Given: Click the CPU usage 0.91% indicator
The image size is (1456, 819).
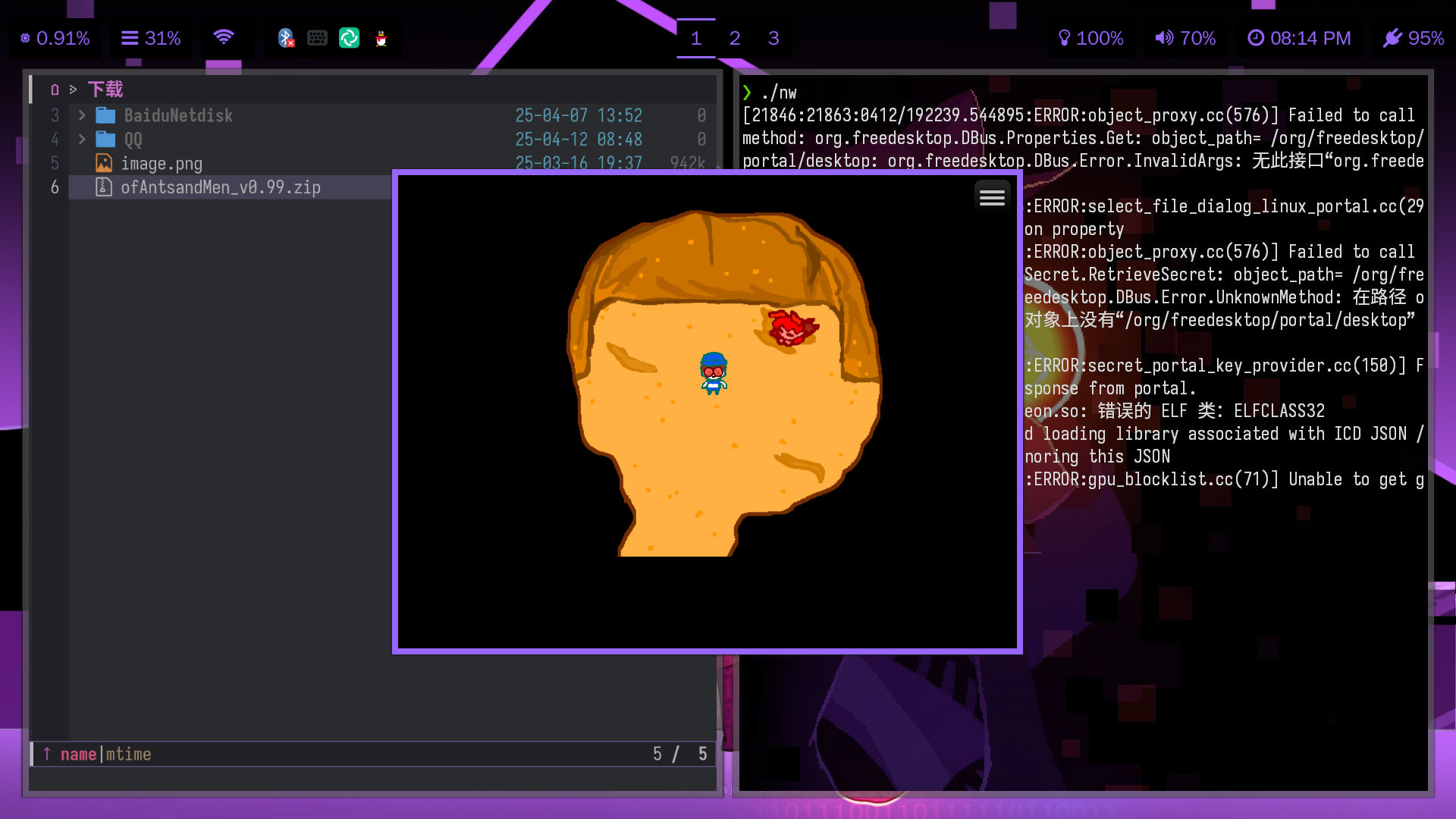Looking at the screenshot, I should coord(55,38).
